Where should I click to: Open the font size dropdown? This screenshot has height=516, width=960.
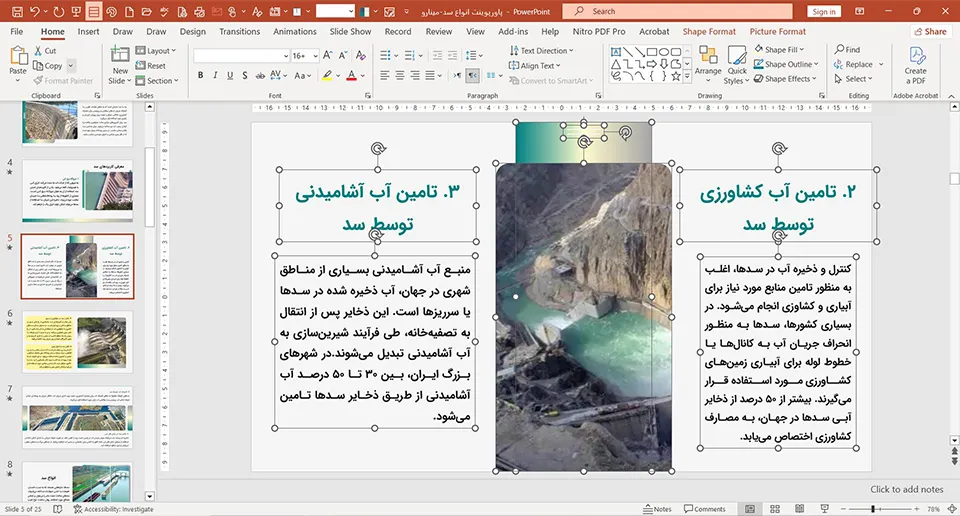click(x=315, y=56)
